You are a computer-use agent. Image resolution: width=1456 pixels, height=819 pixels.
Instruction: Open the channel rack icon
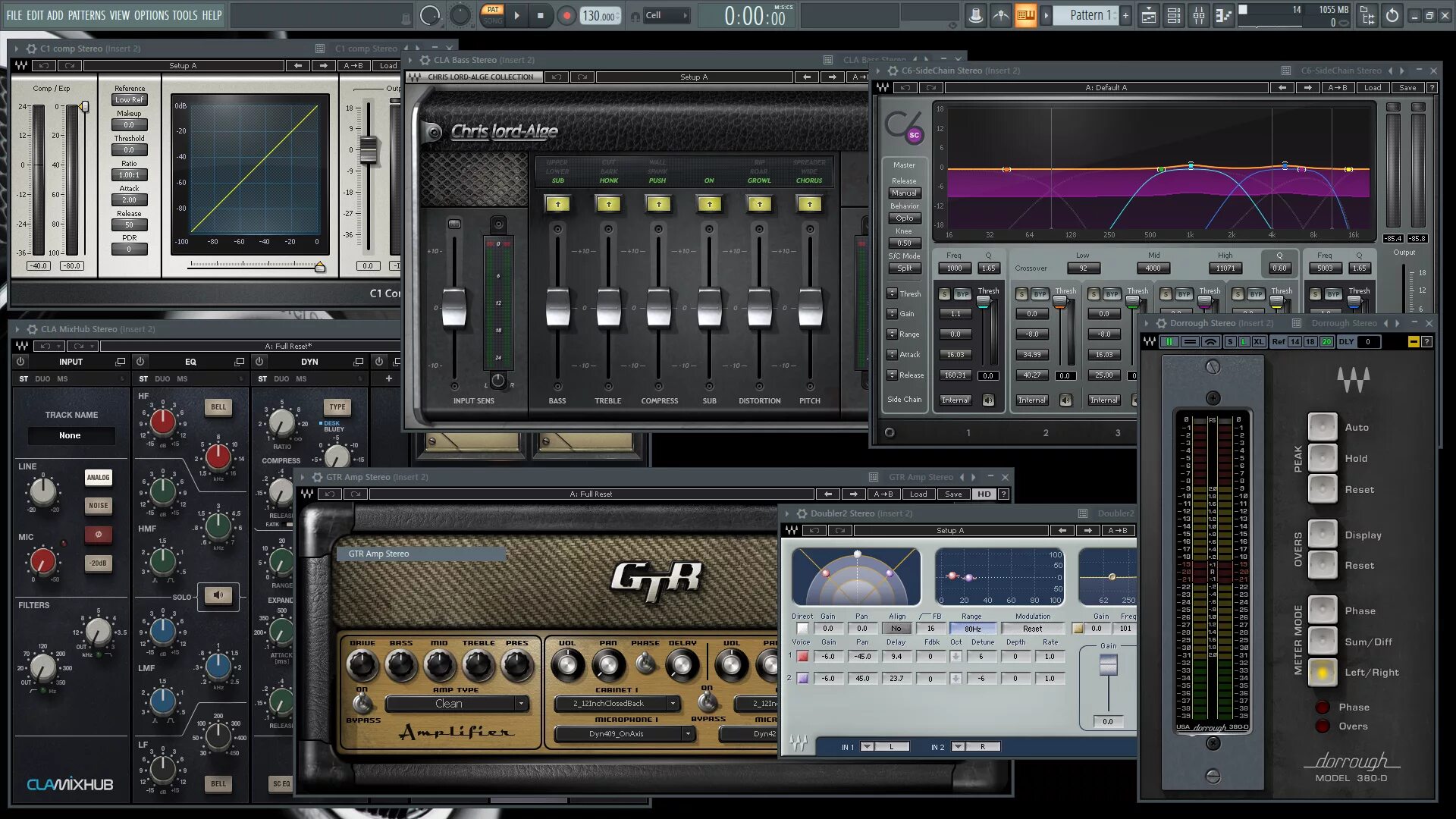coord(1174,15)
